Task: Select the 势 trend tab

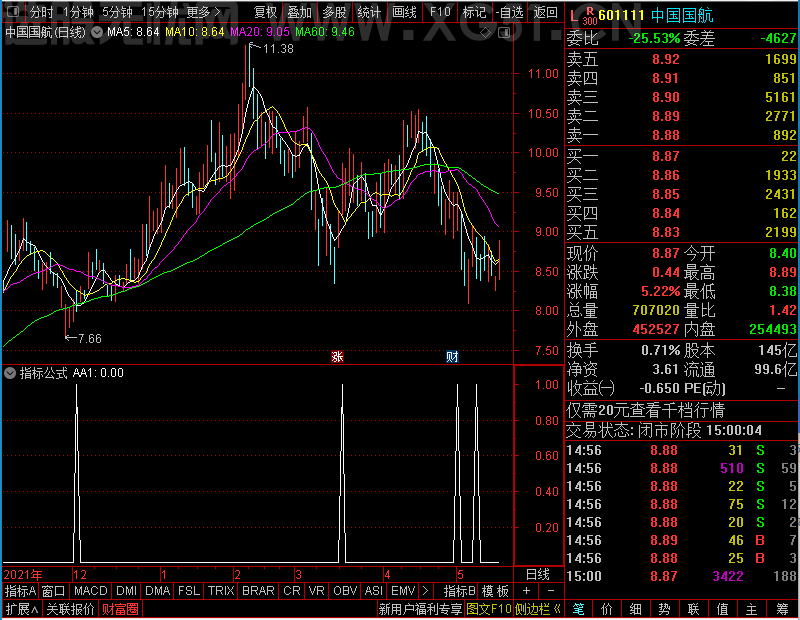Action: click(x=664, y=609)
